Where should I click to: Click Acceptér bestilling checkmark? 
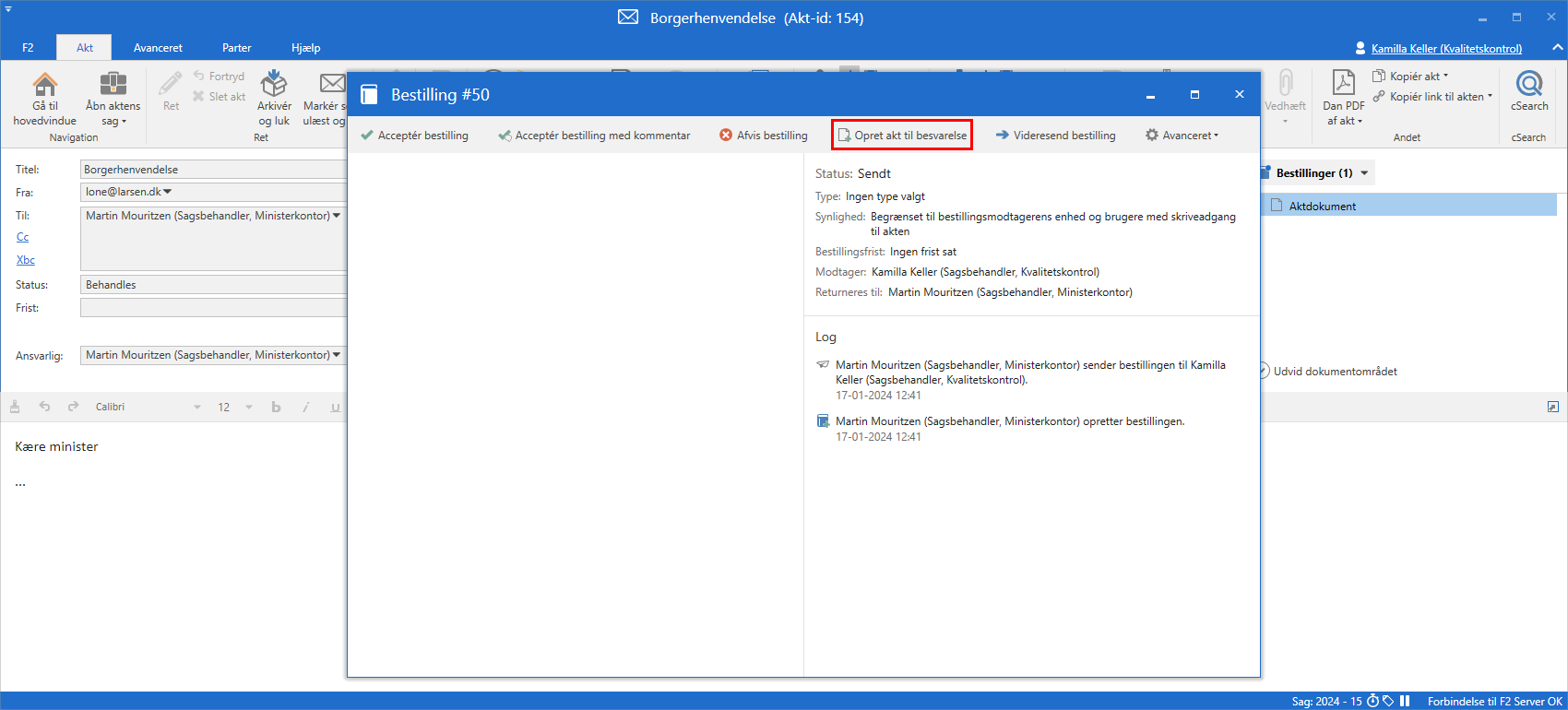367,136
